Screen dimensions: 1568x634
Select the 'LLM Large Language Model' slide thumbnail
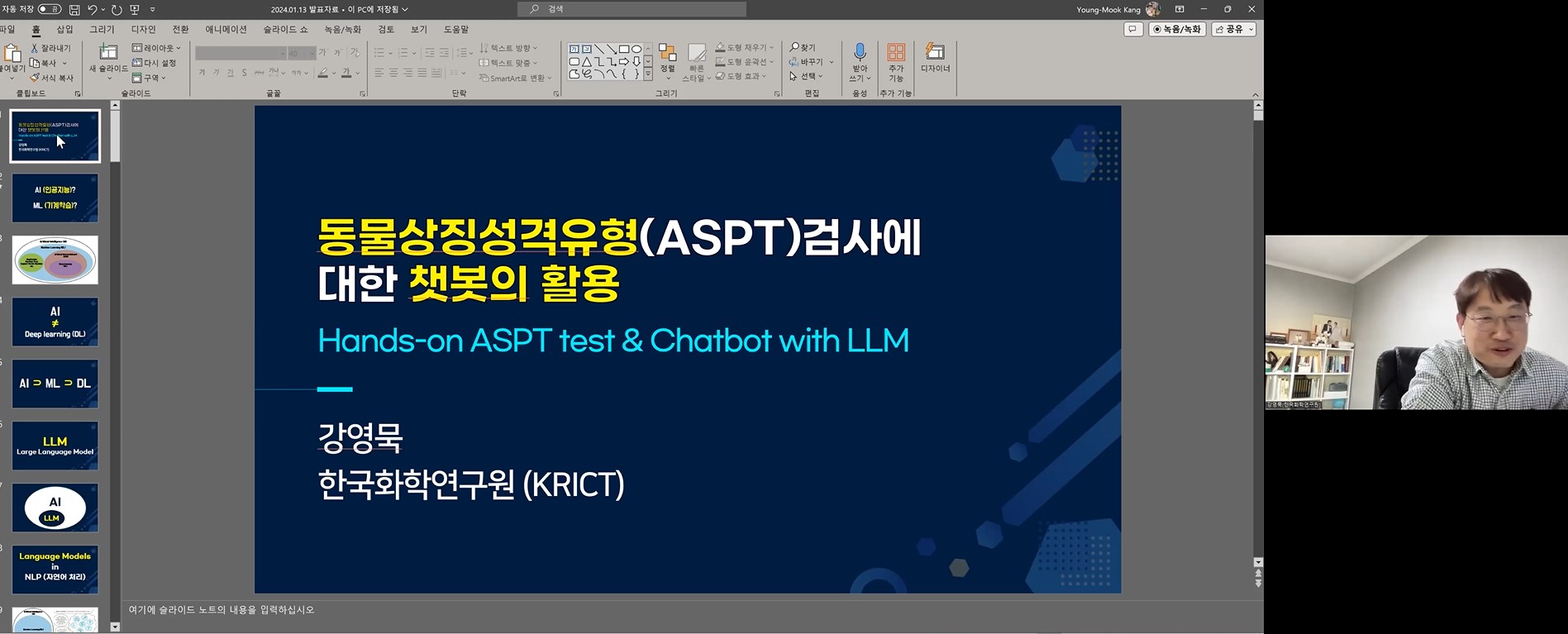click(x=55, y=446)
